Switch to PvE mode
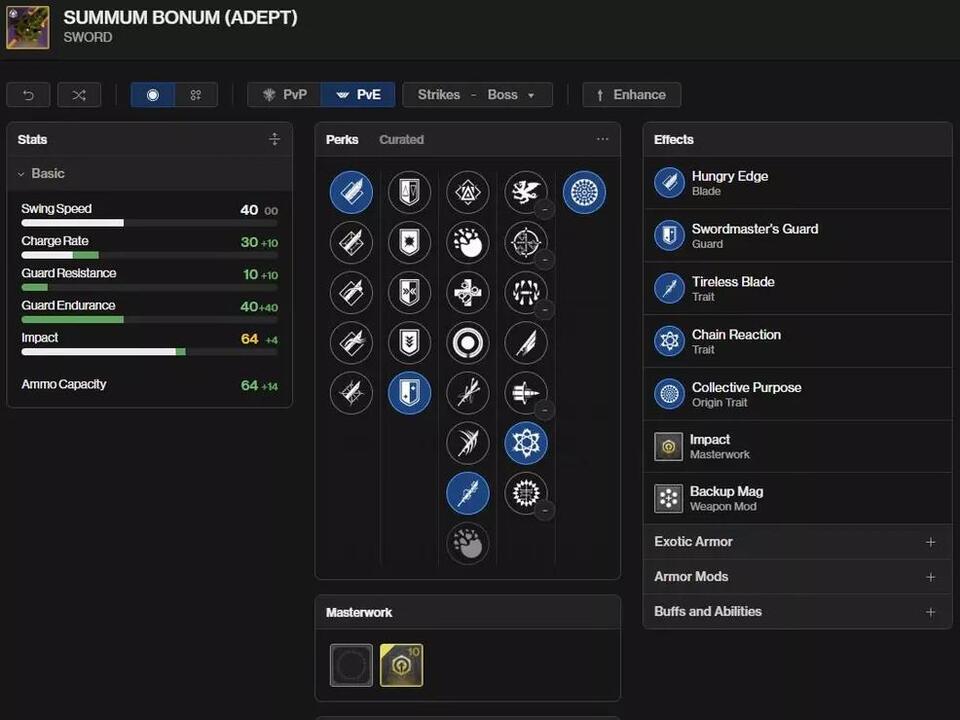Screen dimensions: 960x720 point(358,95)
